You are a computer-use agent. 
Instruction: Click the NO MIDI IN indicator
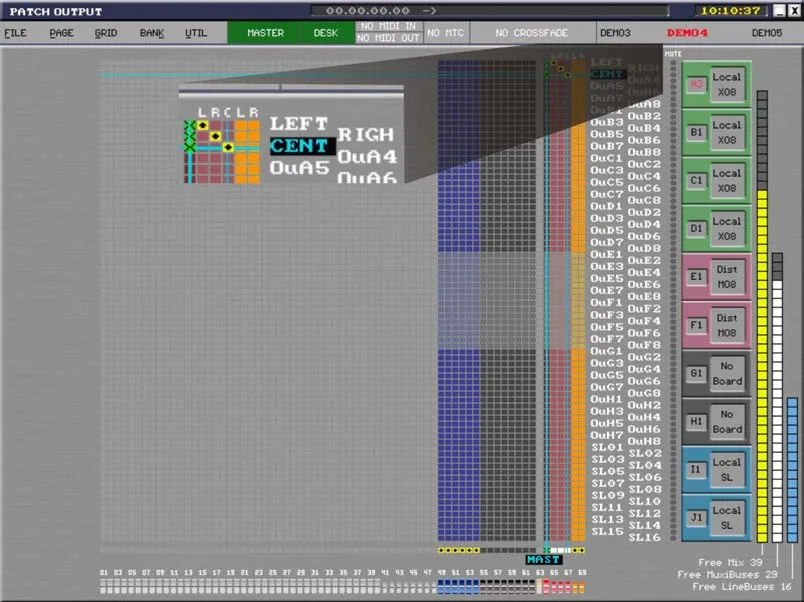389,26
